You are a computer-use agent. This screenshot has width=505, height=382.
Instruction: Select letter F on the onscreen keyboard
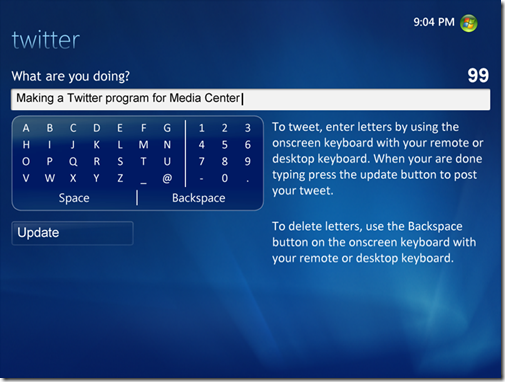point(144,128)
